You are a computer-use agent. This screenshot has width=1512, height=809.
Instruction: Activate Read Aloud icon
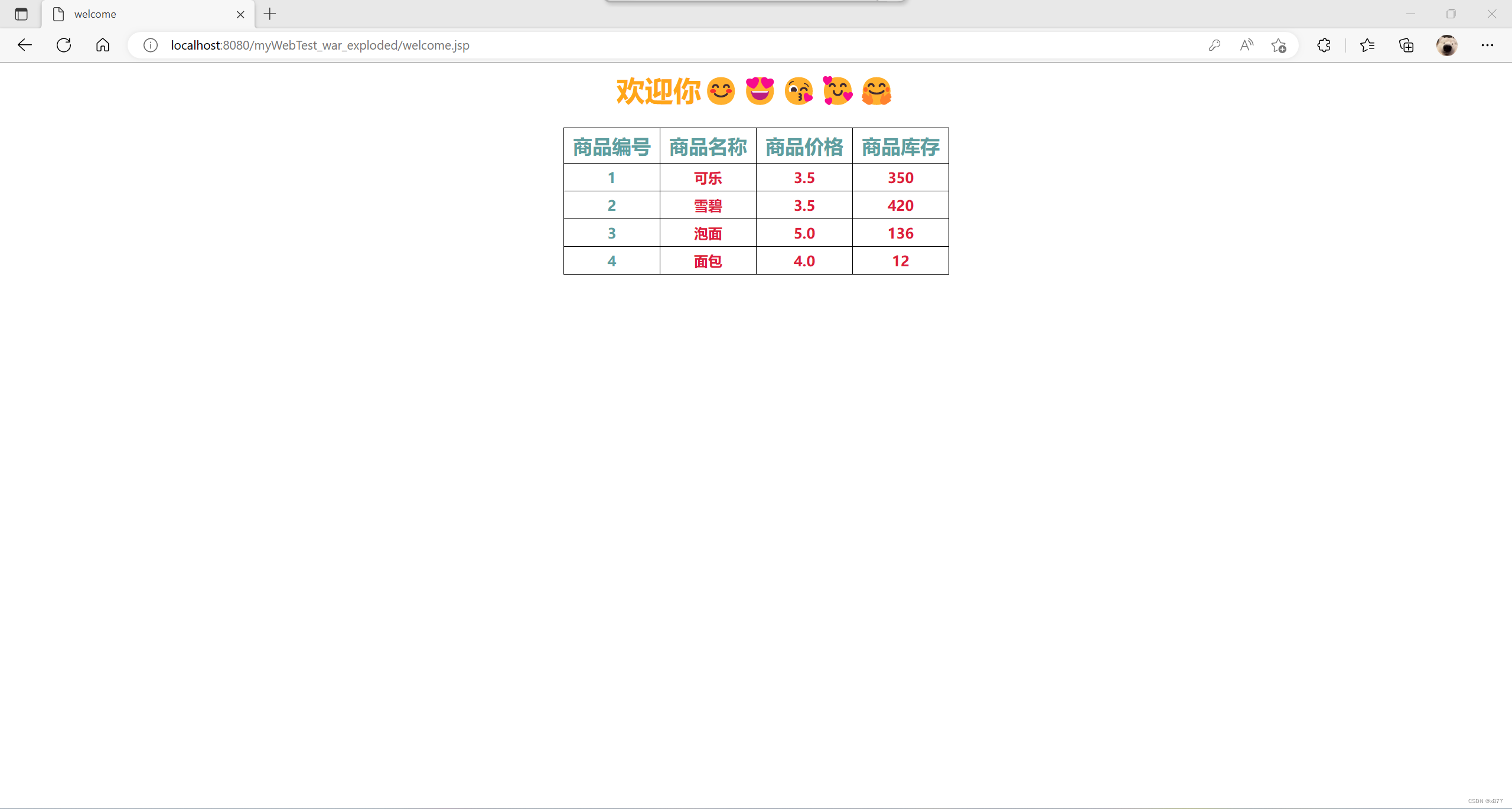1246,45
